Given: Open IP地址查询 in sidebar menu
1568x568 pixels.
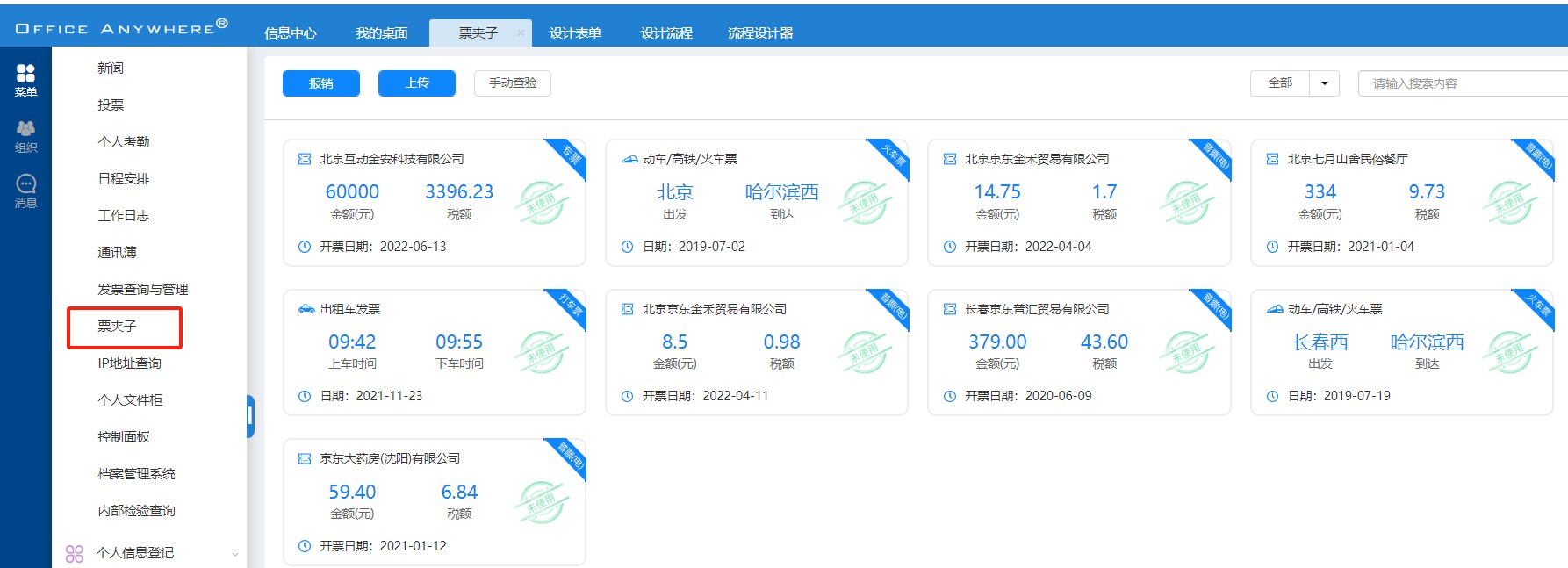Looking at the screenshot, I should (x=130, y=363).
